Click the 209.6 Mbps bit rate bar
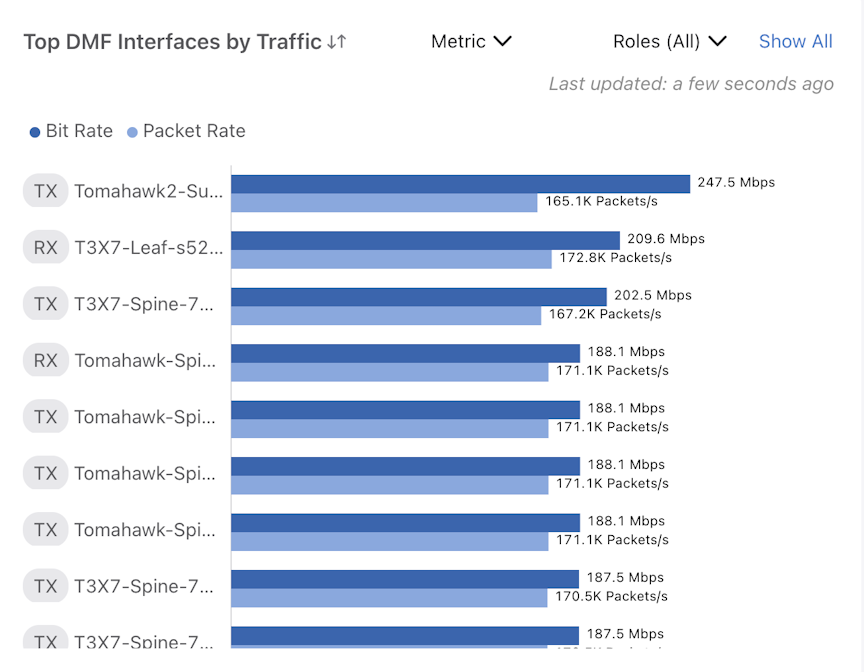This screenshot has width=864, height=672. tap(425, 240)
